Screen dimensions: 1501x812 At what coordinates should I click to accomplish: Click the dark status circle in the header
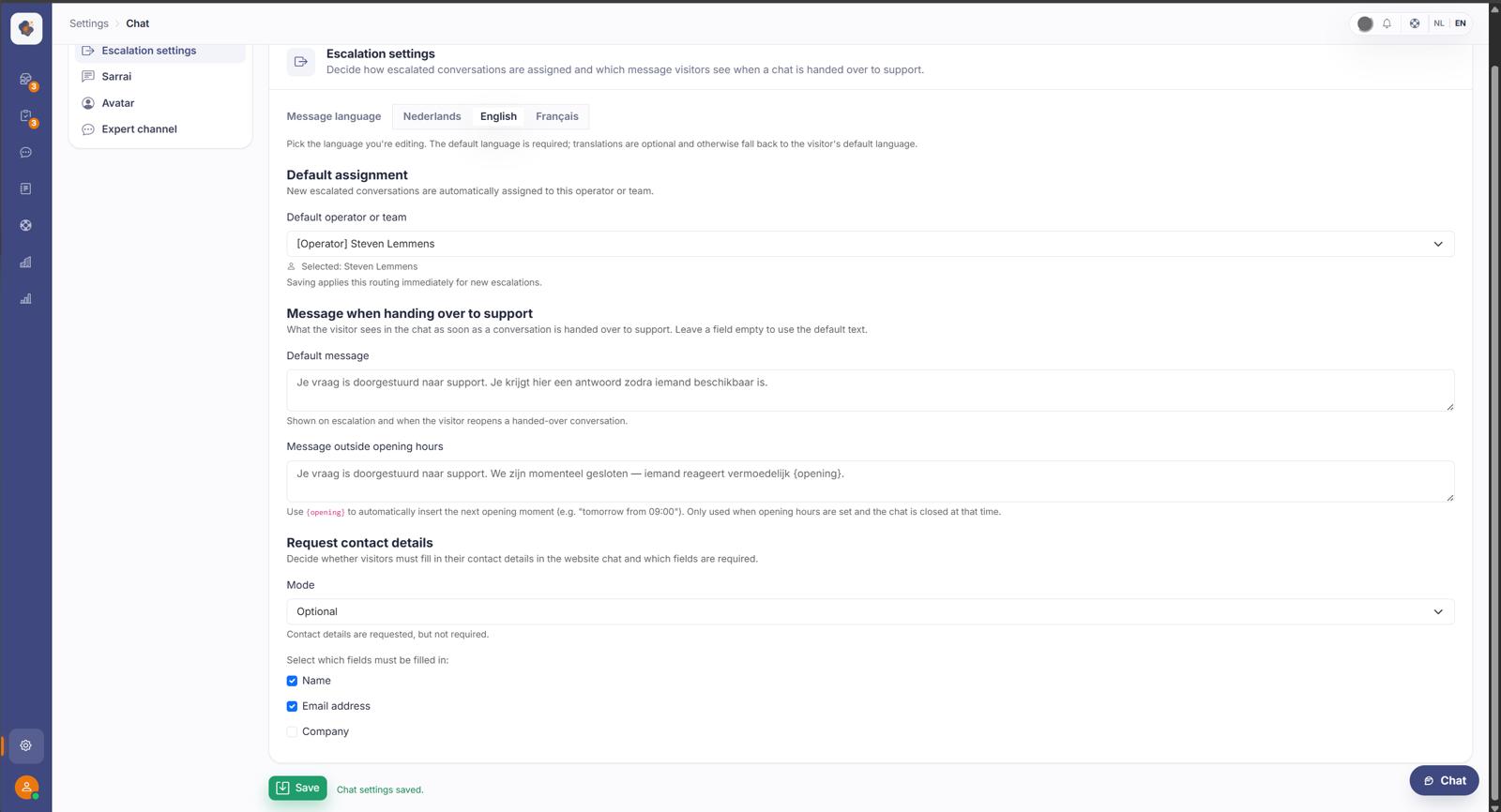tap(1365, 23)
